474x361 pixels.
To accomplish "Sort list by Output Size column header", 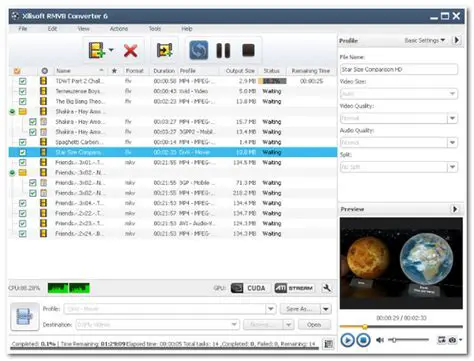I will pos(240,71).
